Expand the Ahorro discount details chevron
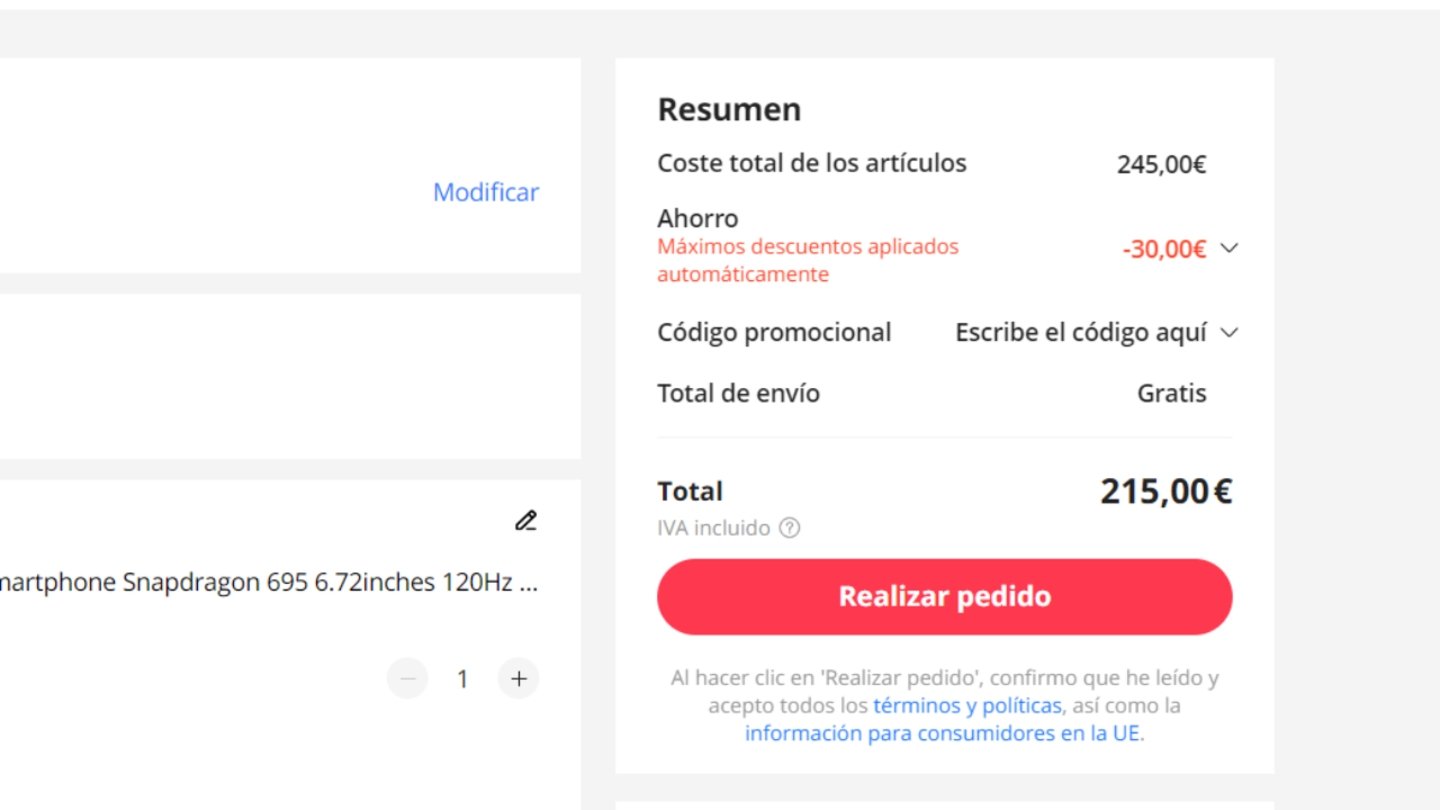The image size is (1440, 810). [x=1230, y=248]
